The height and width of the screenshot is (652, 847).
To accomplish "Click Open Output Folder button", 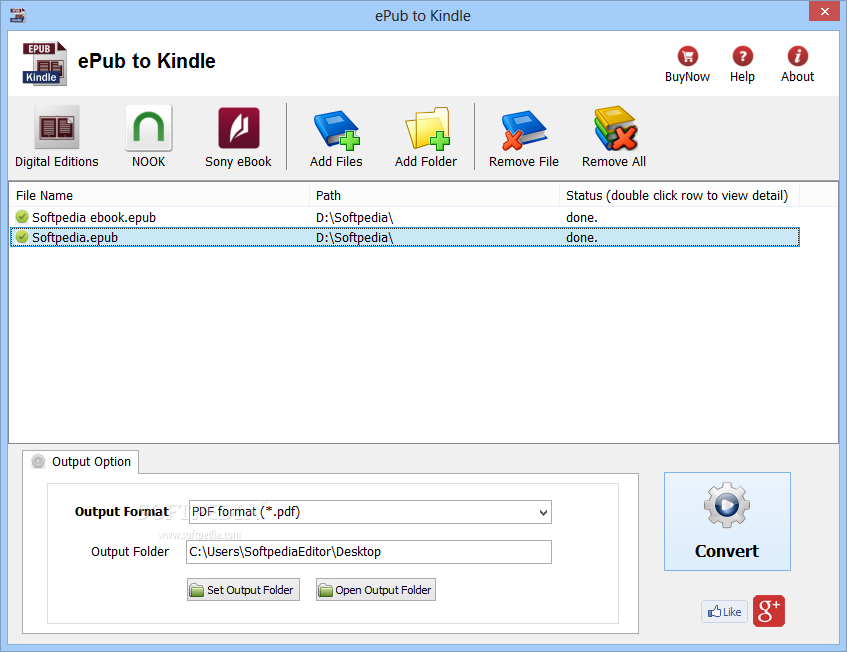I will point(376,590).
